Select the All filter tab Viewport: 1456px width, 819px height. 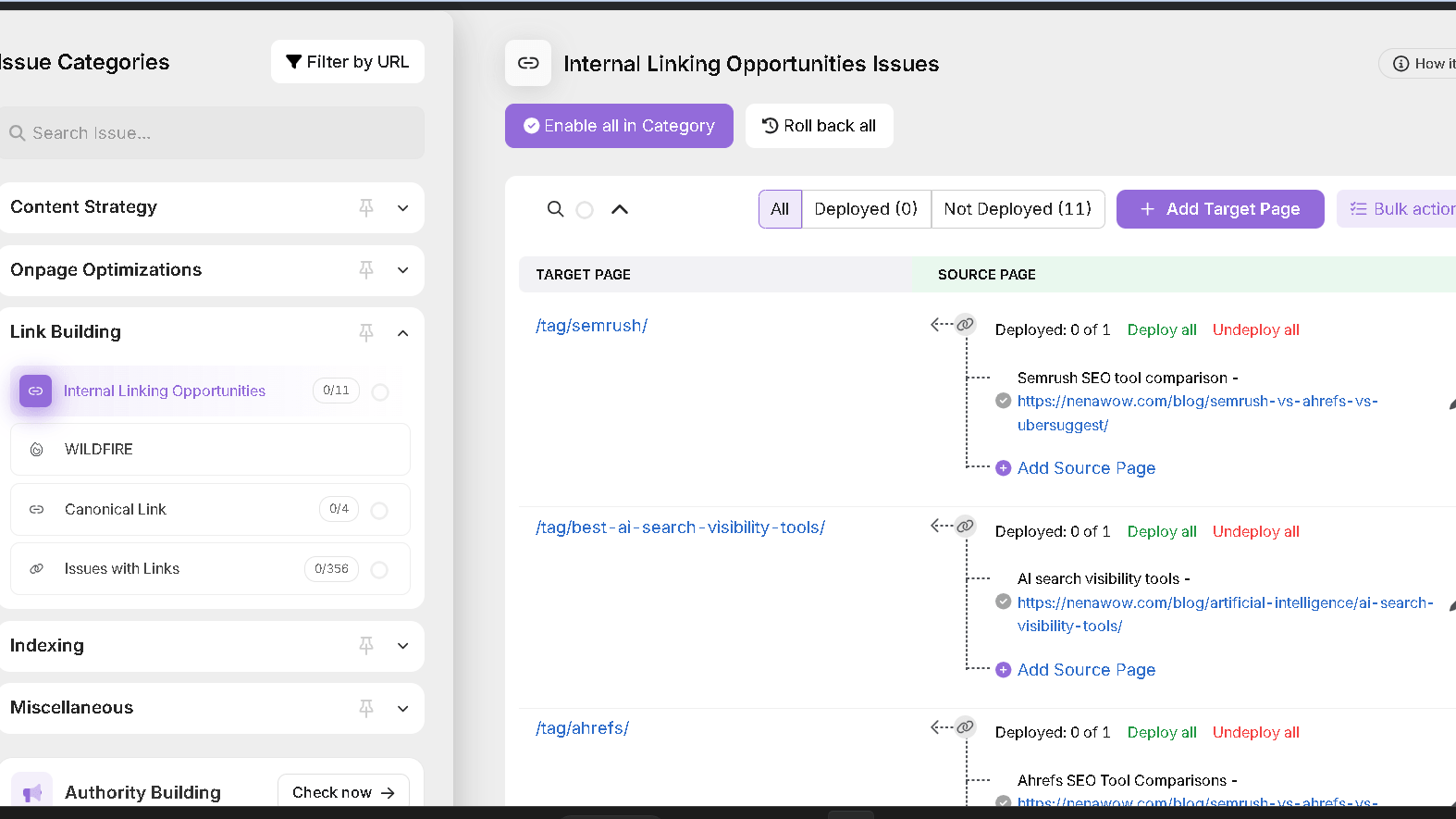[x=780, y=209]
